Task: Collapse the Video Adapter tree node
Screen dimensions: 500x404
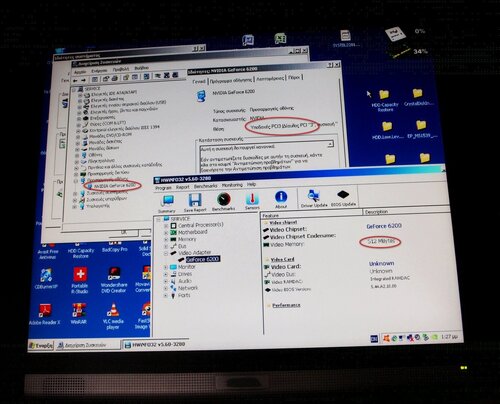Action: coord(166,254)
